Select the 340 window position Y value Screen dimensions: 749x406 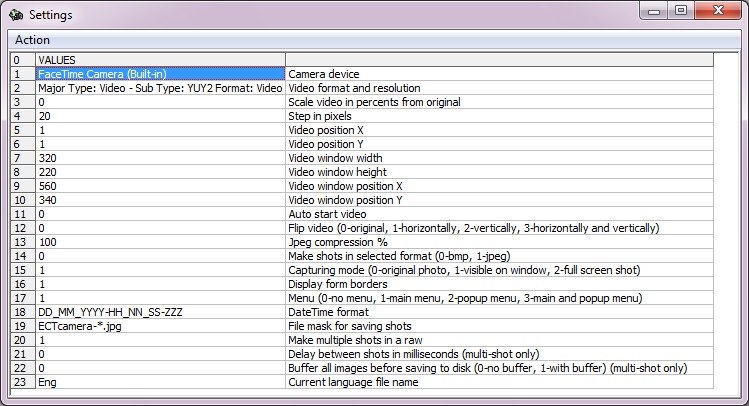(160, 200)
